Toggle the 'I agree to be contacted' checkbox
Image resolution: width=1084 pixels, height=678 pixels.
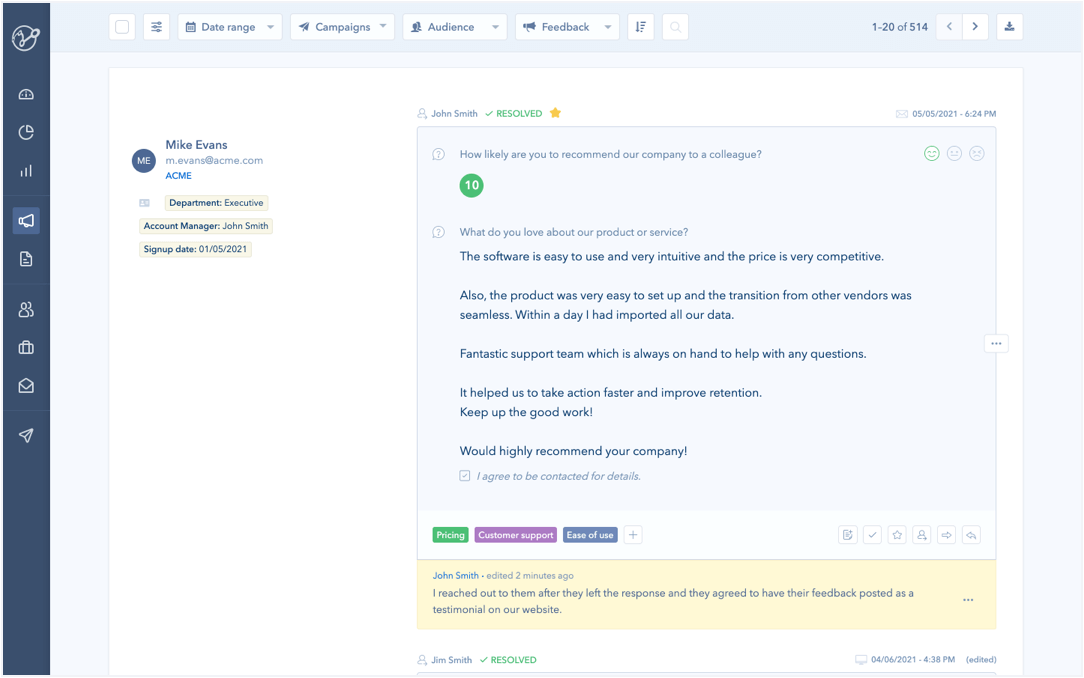point(465,475)
